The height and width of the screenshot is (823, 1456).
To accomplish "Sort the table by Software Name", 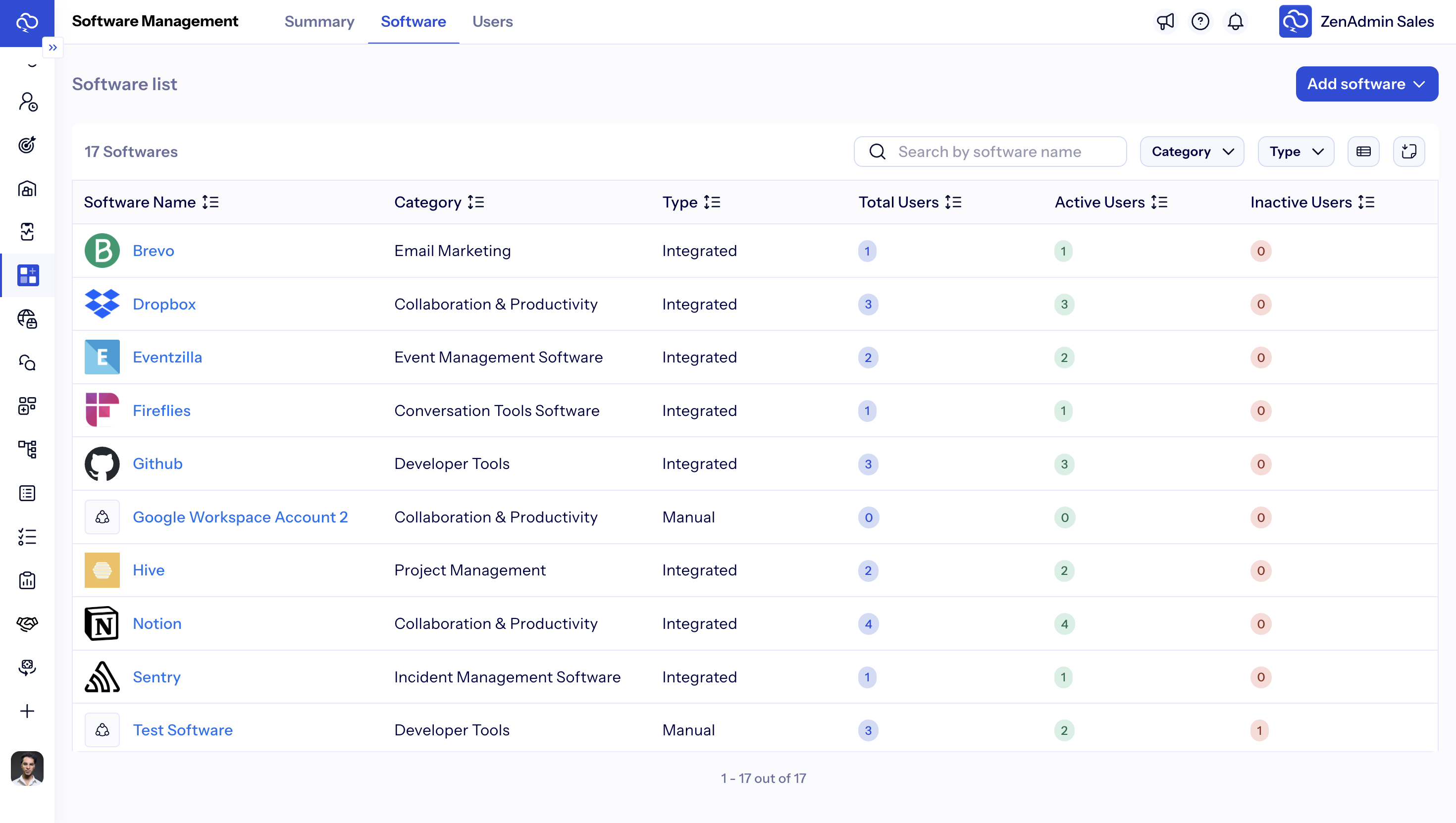I will click(211, 202).
